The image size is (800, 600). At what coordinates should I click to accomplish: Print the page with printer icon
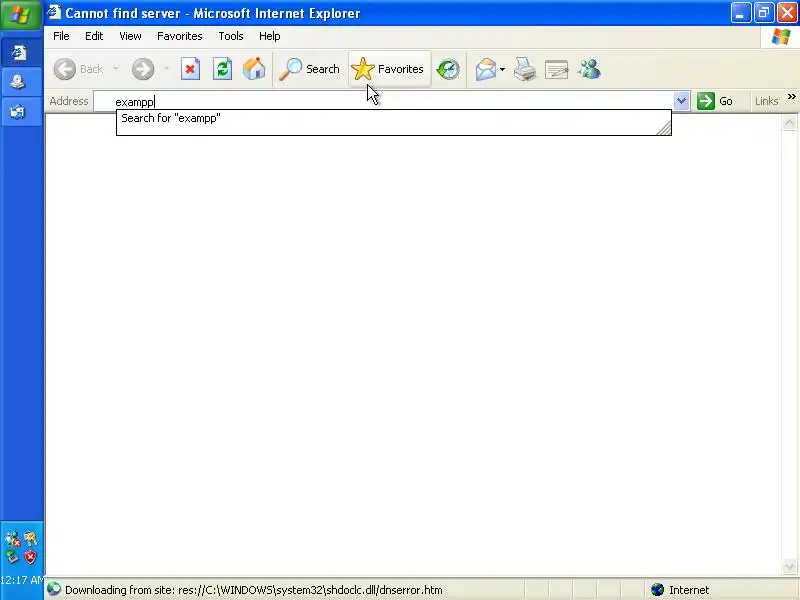click(x=524, y=69)
